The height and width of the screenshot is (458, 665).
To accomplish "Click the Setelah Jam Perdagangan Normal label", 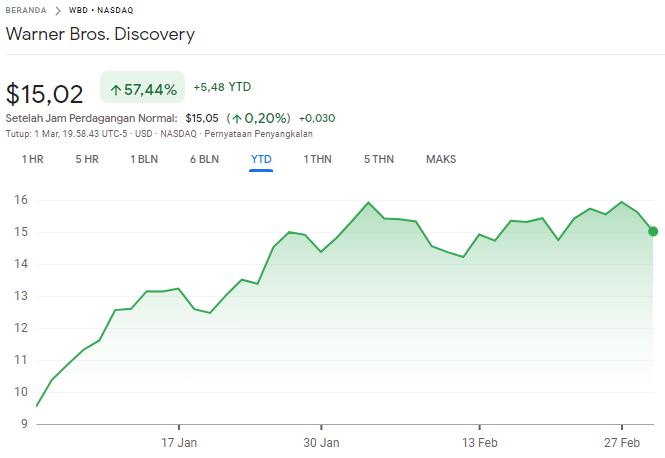I will tap(92, 118).
